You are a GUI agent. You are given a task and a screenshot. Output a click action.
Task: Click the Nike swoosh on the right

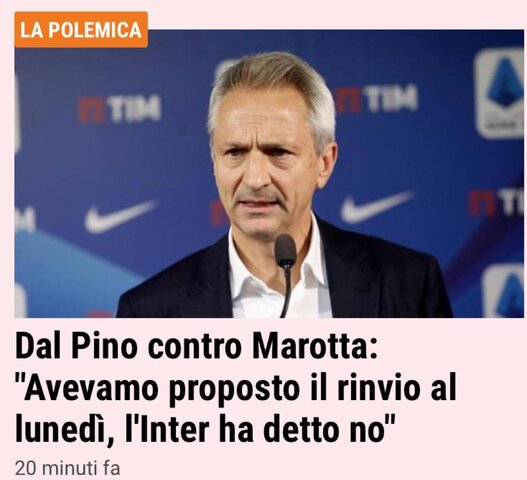377,207
